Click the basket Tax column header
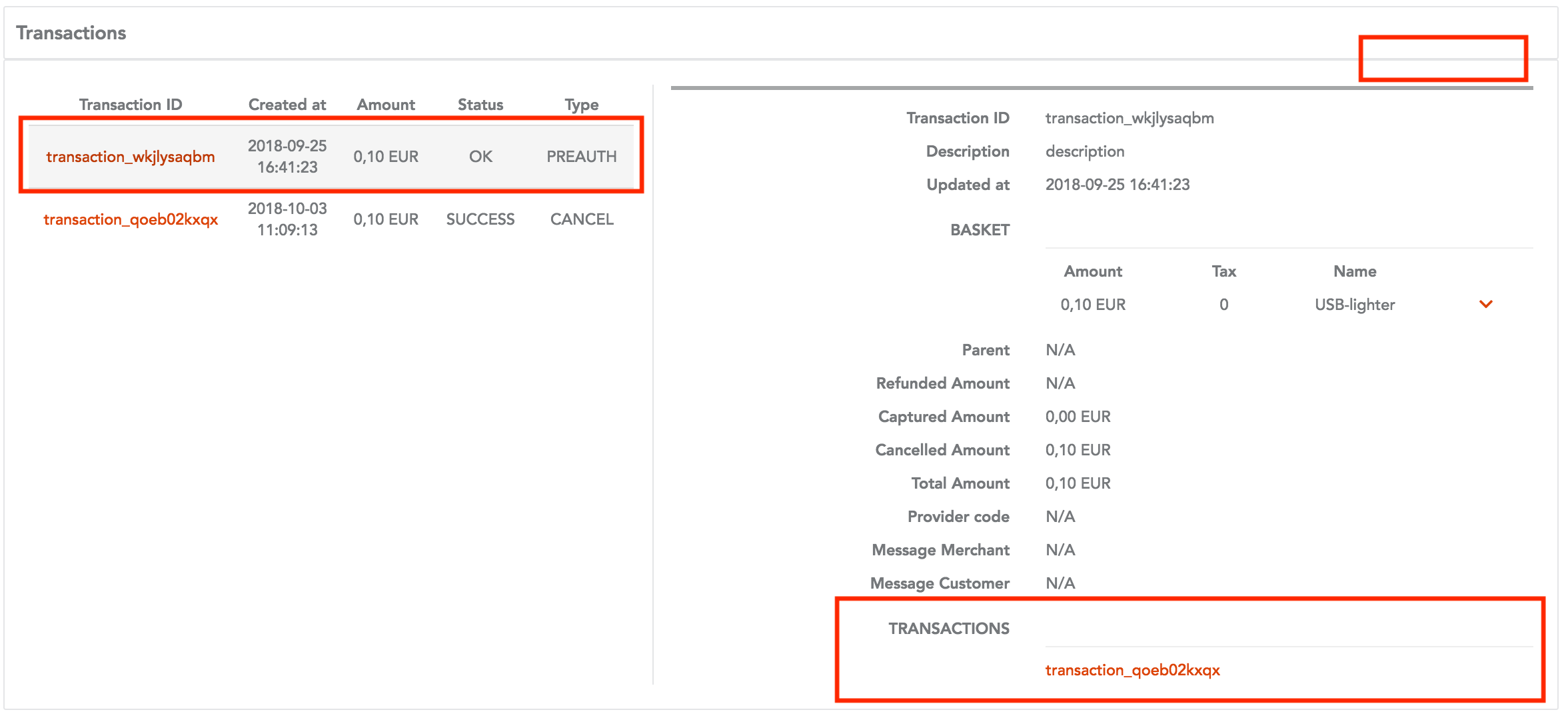 1223,271
